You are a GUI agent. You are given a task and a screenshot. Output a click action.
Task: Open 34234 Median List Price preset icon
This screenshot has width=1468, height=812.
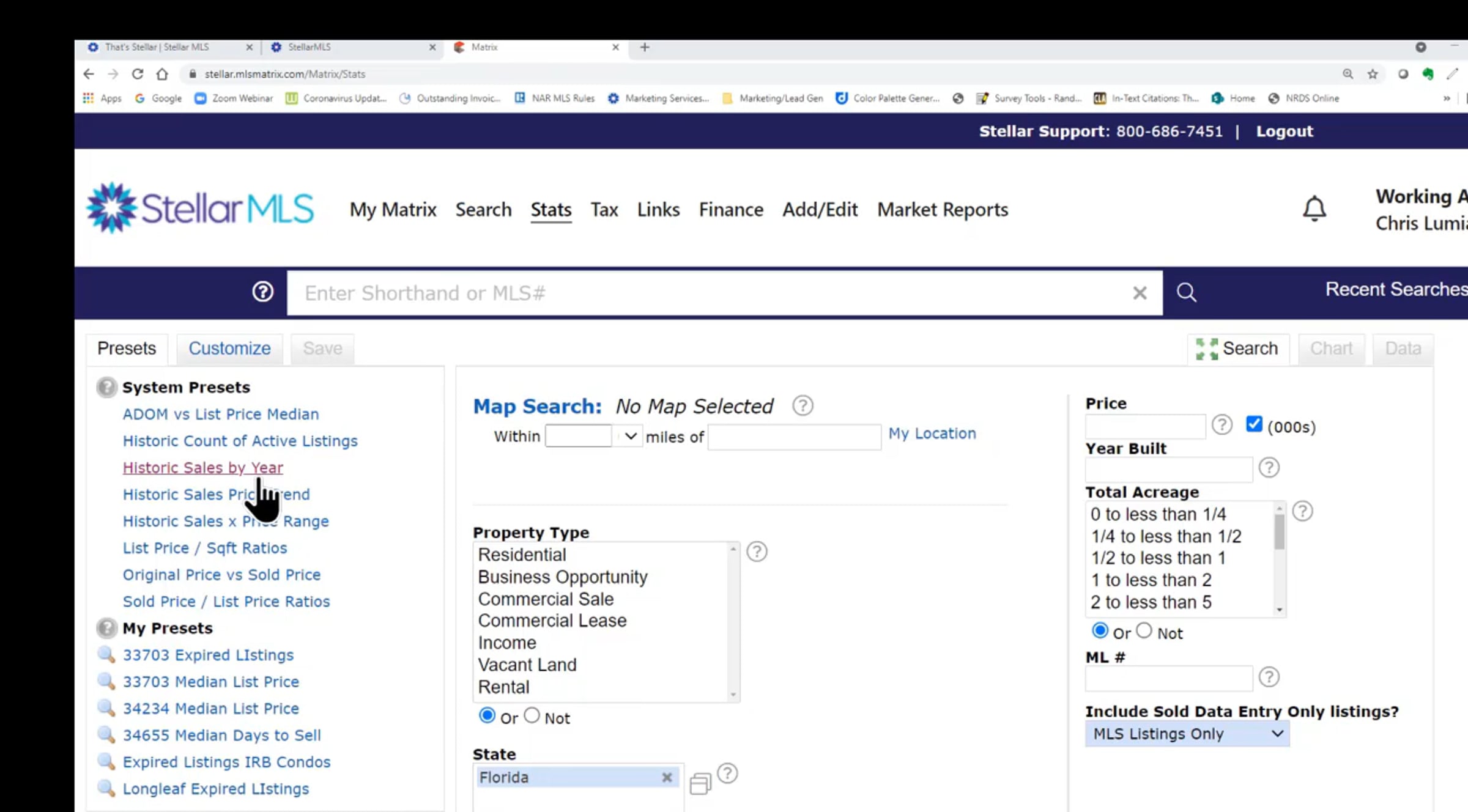[106, 708]
